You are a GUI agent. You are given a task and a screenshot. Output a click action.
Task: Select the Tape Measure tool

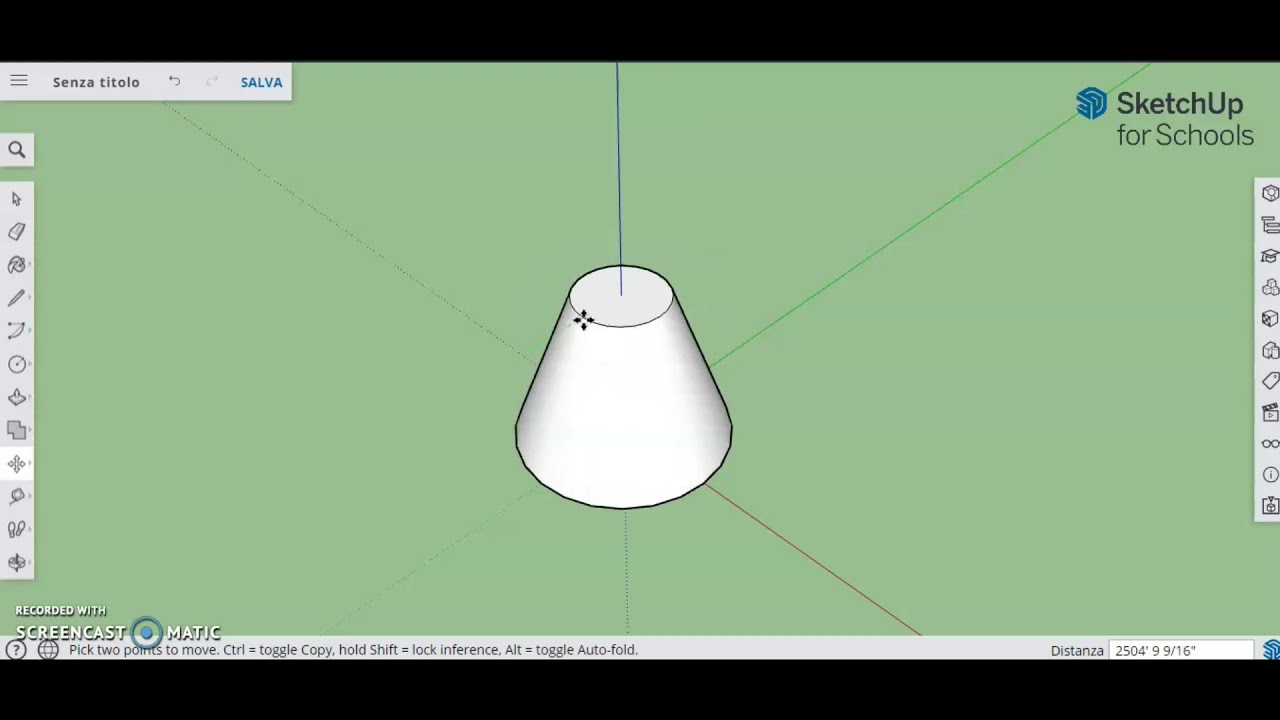pyautogui.click(x=17, y=496)
